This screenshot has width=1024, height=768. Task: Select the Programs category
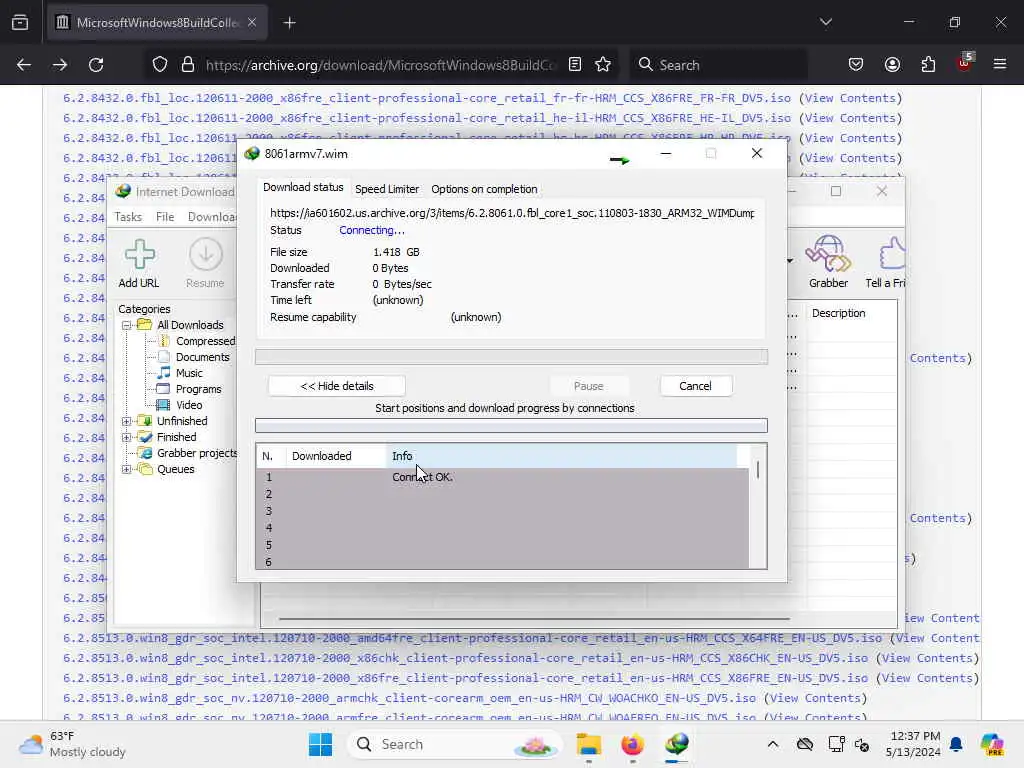(x=199, y=389)
